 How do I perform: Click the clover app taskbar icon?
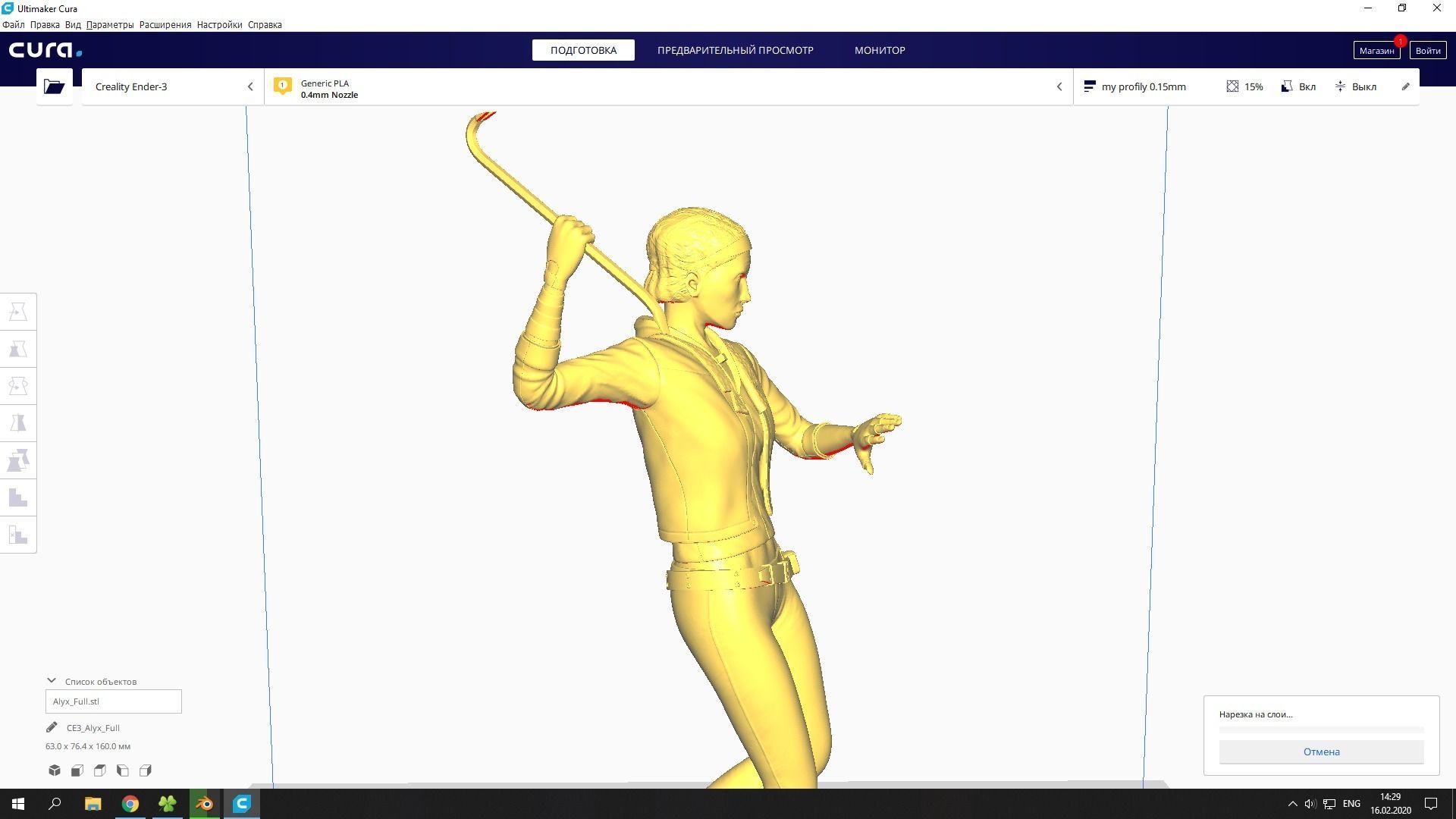168,804
